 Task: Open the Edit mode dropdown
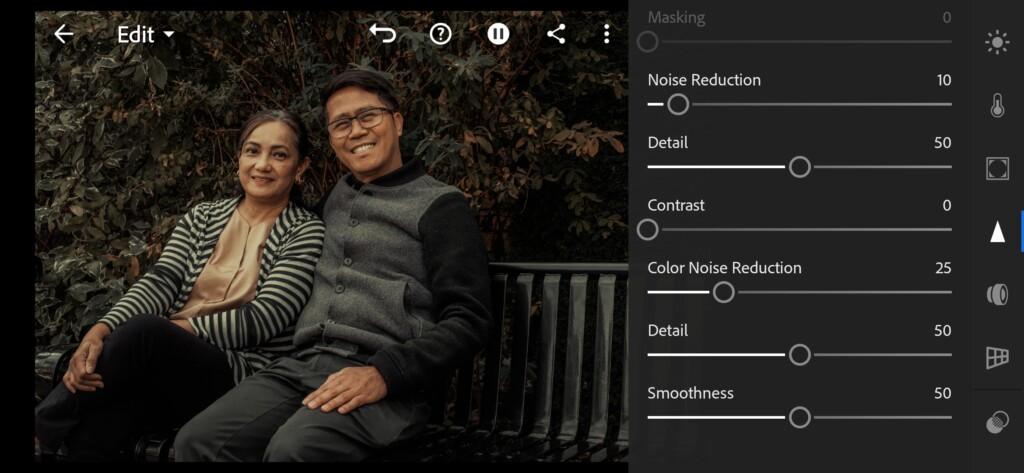point(146,35)
